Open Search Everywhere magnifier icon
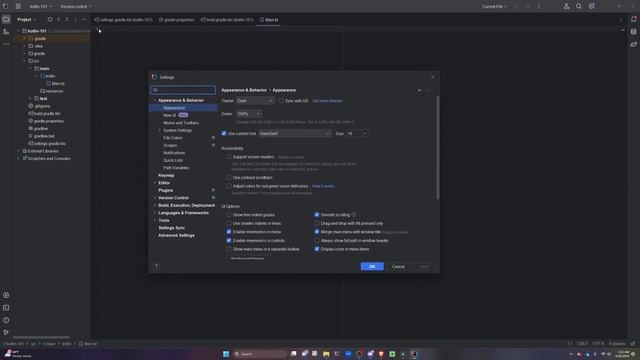 (579, 6)
